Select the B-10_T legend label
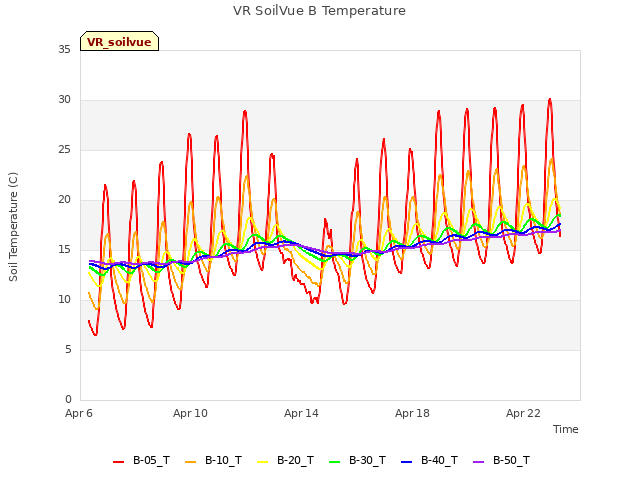The height and width of the screenshot is (480, 640). click(223, 460)
